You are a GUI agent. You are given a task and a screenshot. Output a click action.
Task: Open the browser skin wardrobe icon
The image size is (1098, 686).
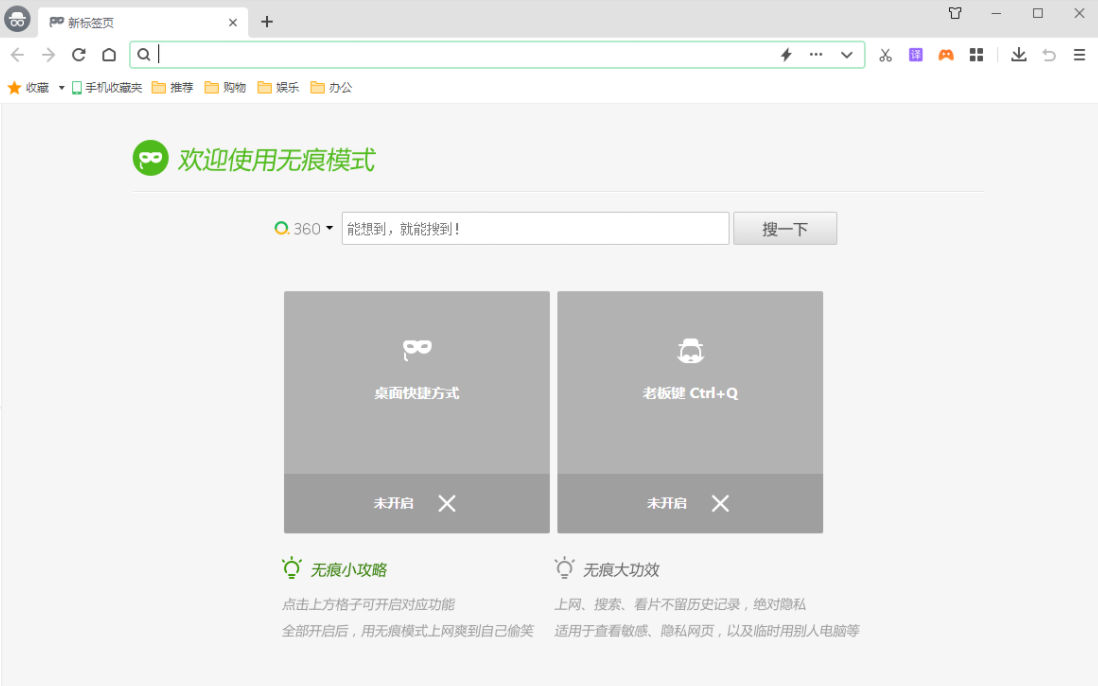[955, 13]
